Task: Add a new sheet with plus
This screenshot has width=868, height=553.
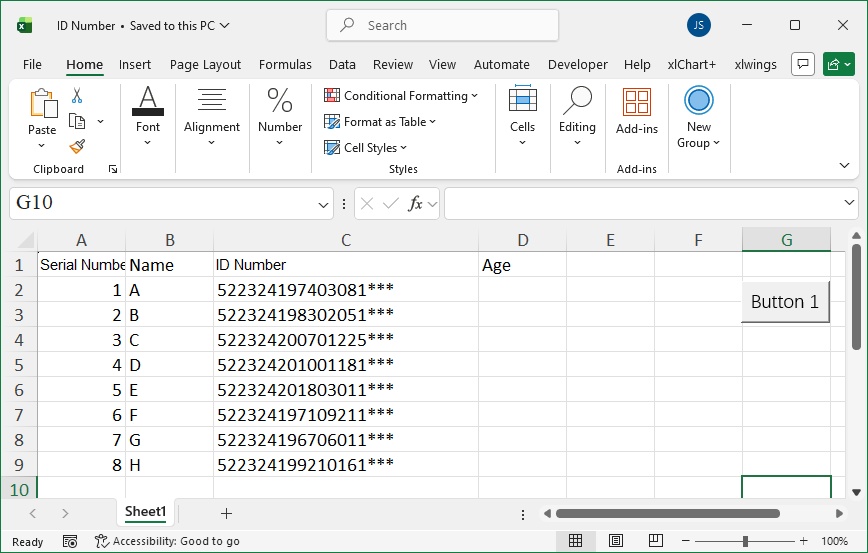Action: point(226,513)
